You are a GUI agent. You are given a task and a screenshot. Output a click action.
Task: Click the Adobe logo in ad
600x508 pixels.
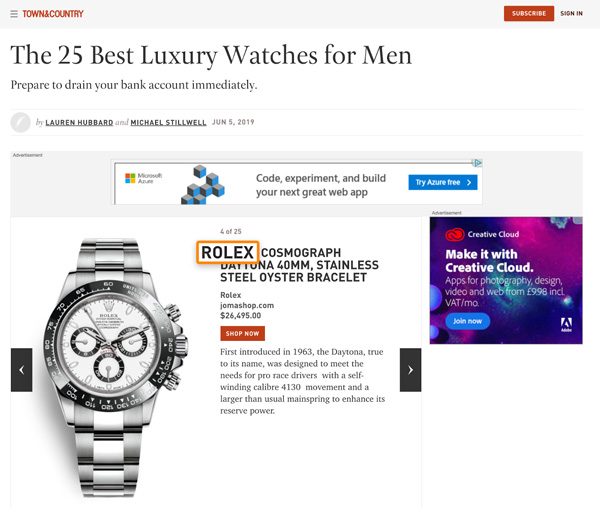[566, 325]
